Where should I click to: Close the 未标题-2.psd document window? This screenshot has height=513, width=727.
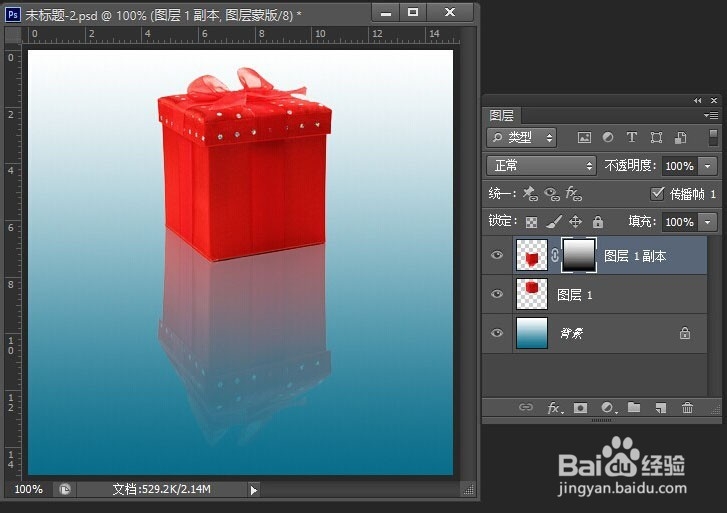point(450,13)
